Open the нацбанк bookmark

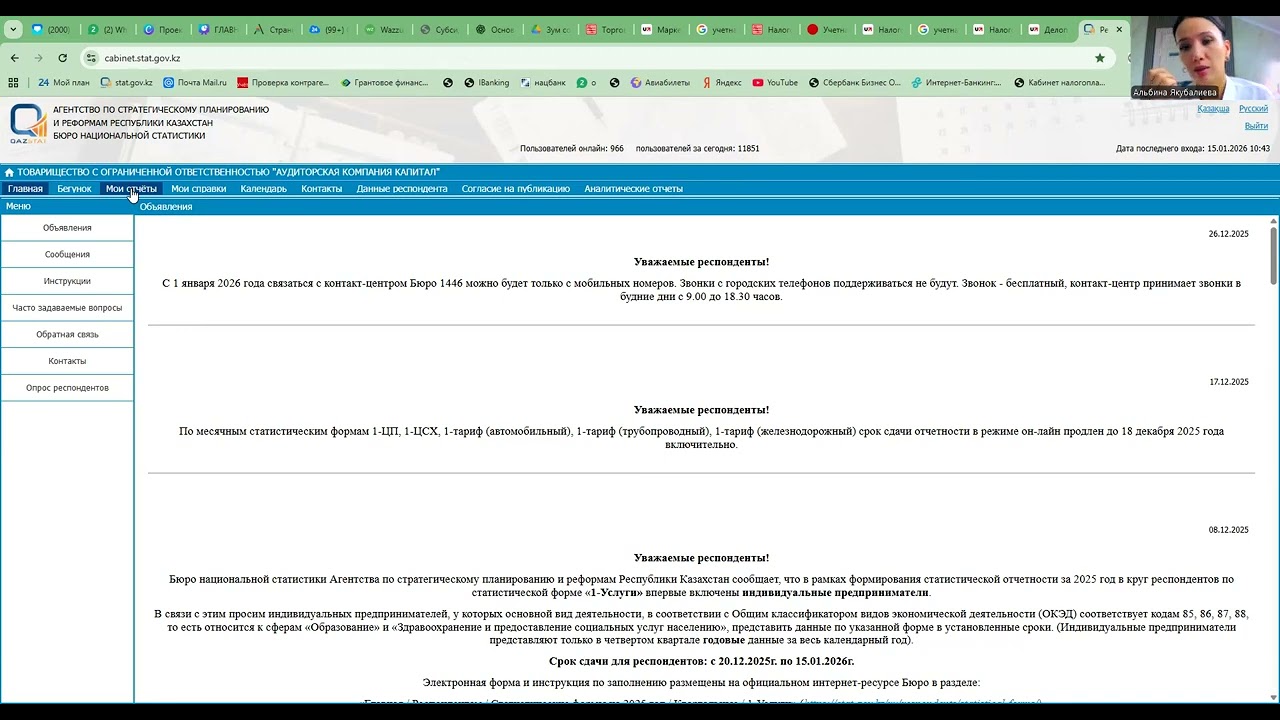pos(543,83)
